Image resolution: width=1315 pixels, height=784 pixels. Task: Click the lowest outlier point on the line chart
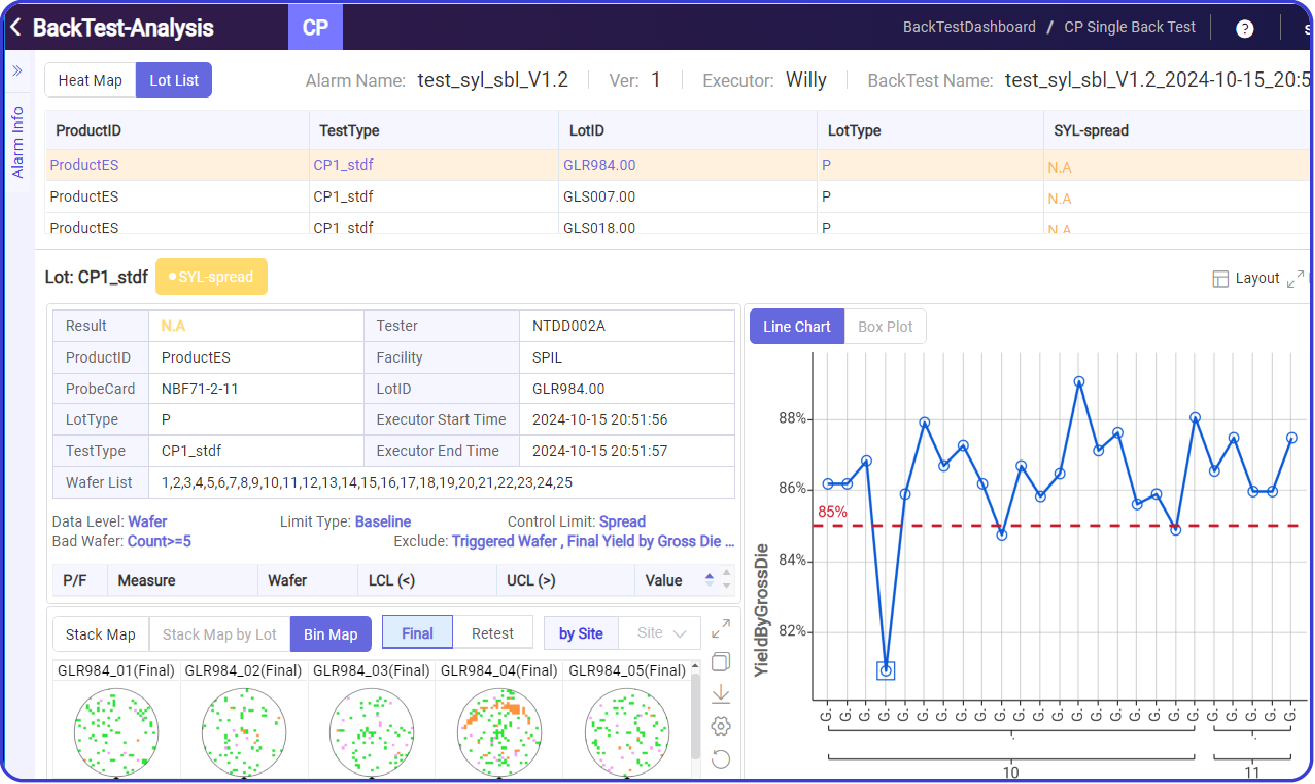tap(884, 670)
